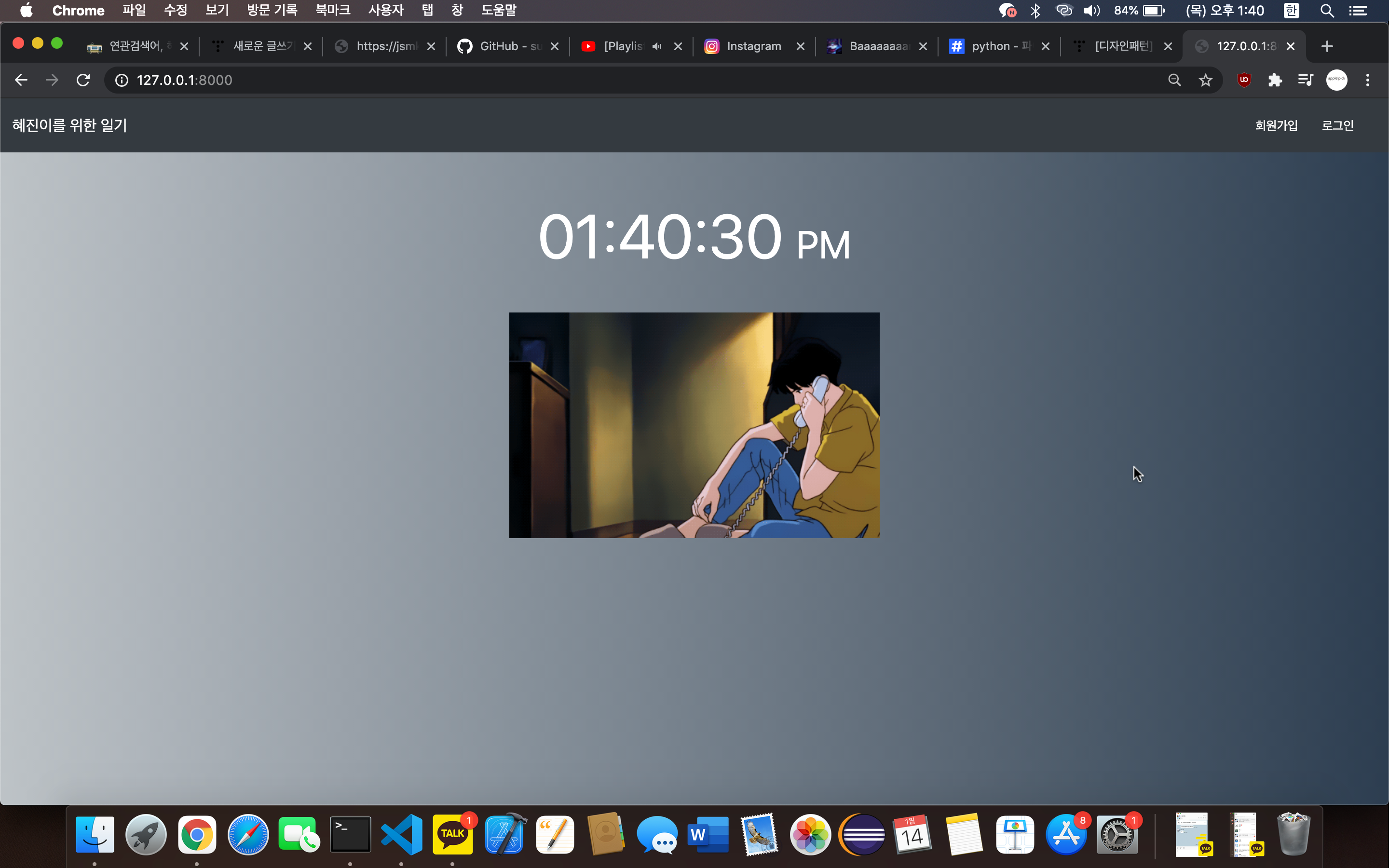
Task: Open the Chrome three-dot menu
Action: point(1368,80)
